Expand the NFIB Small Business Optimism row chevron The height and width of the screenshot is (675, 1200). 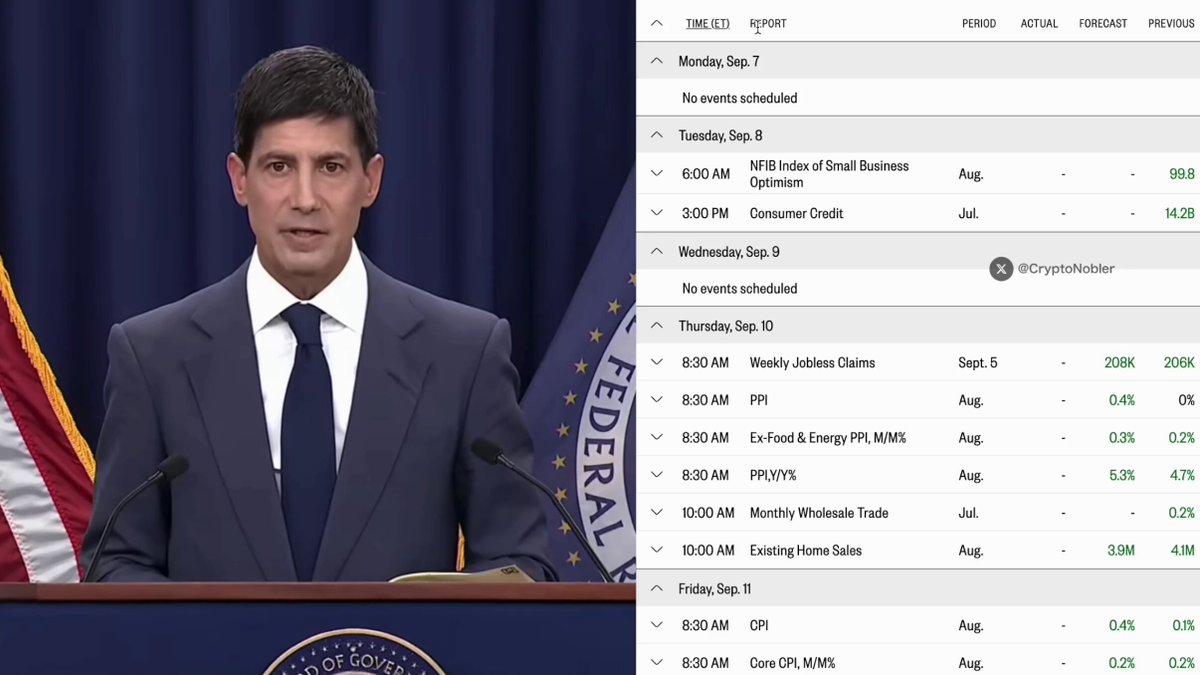pyautogui.click(x=656, y=173)
